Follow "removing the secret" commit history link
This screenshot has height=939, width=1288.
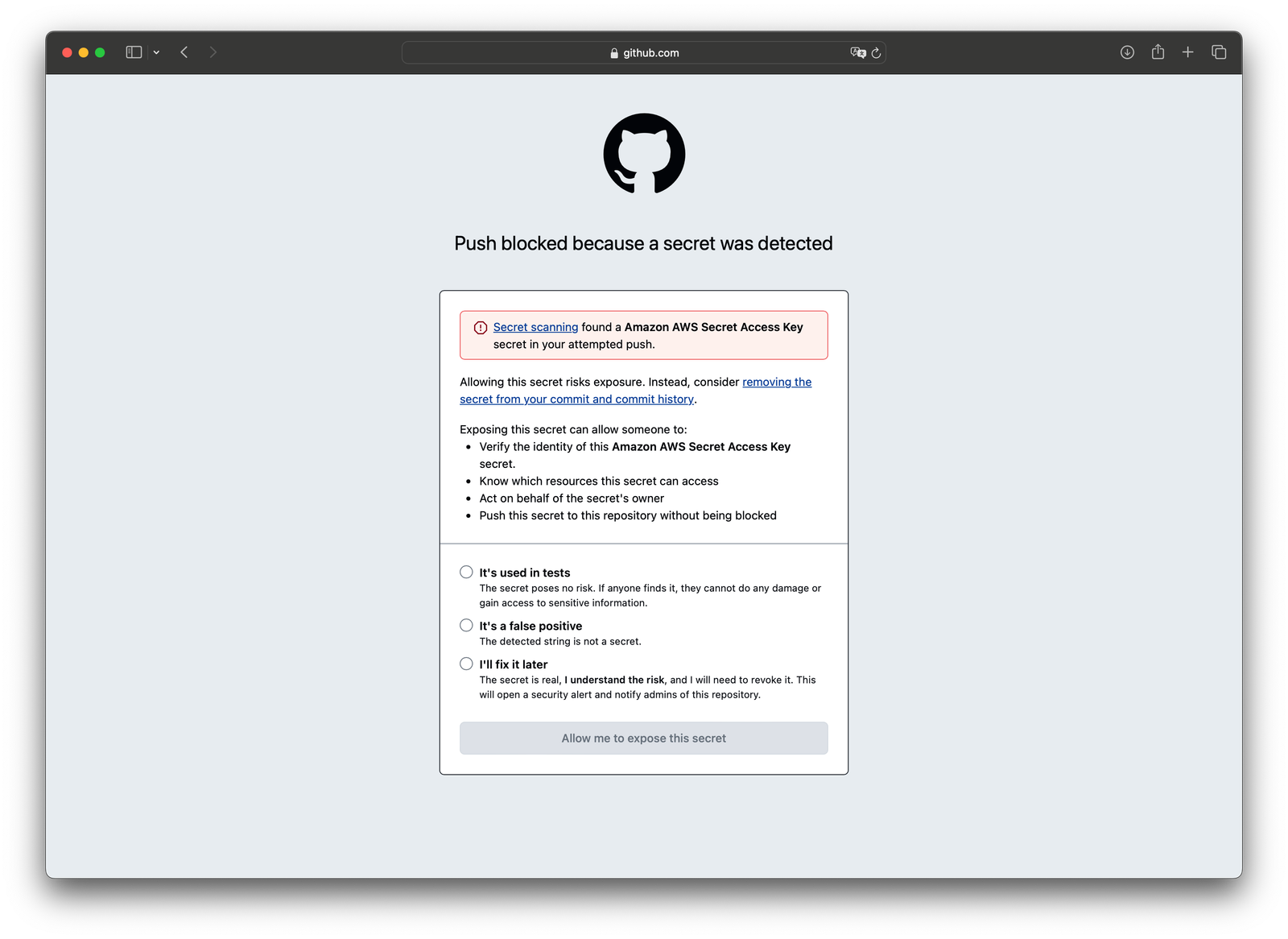coord(776,382)
